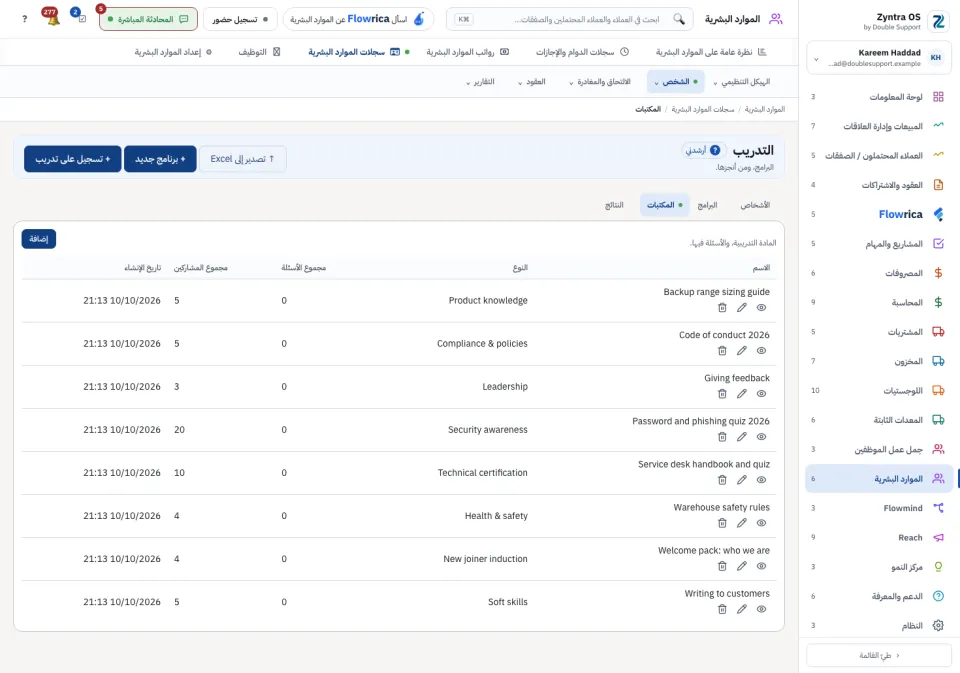Screen dimensions: 960x673
Task: Open the notifications bell with 277 badge
Action: pos(51,17)
